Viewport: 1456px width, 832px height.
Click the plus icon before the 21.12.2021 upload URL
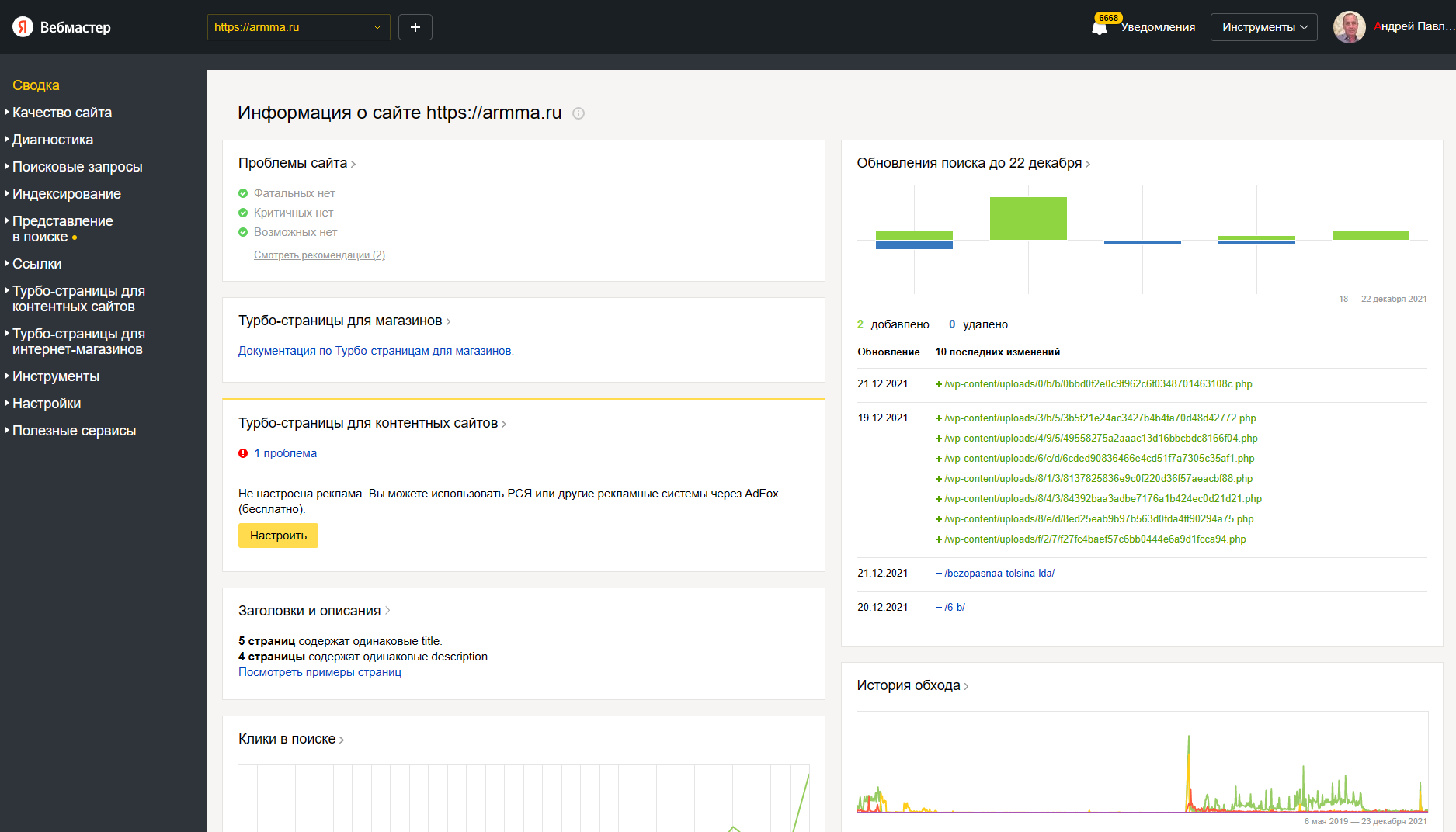[938, 384]
